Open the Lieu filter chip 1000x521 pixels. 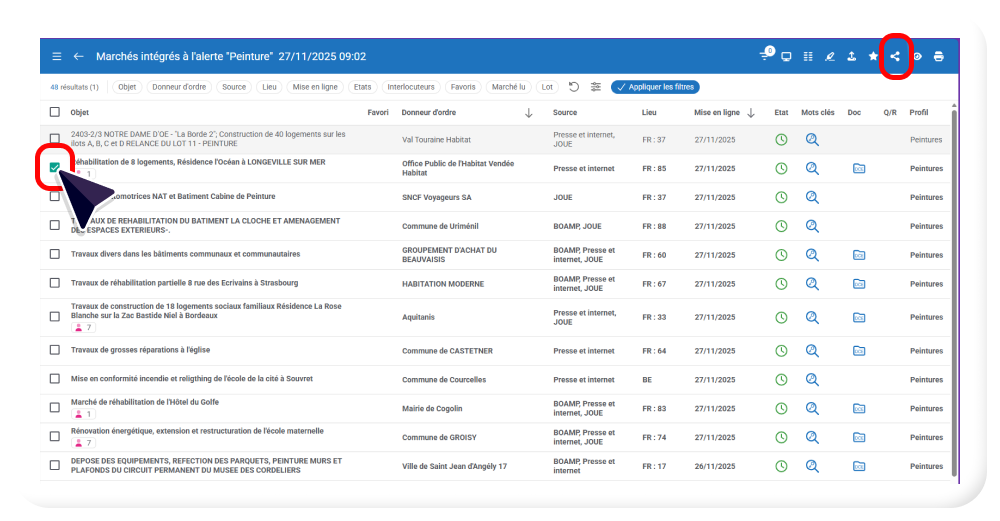point(269,87)
